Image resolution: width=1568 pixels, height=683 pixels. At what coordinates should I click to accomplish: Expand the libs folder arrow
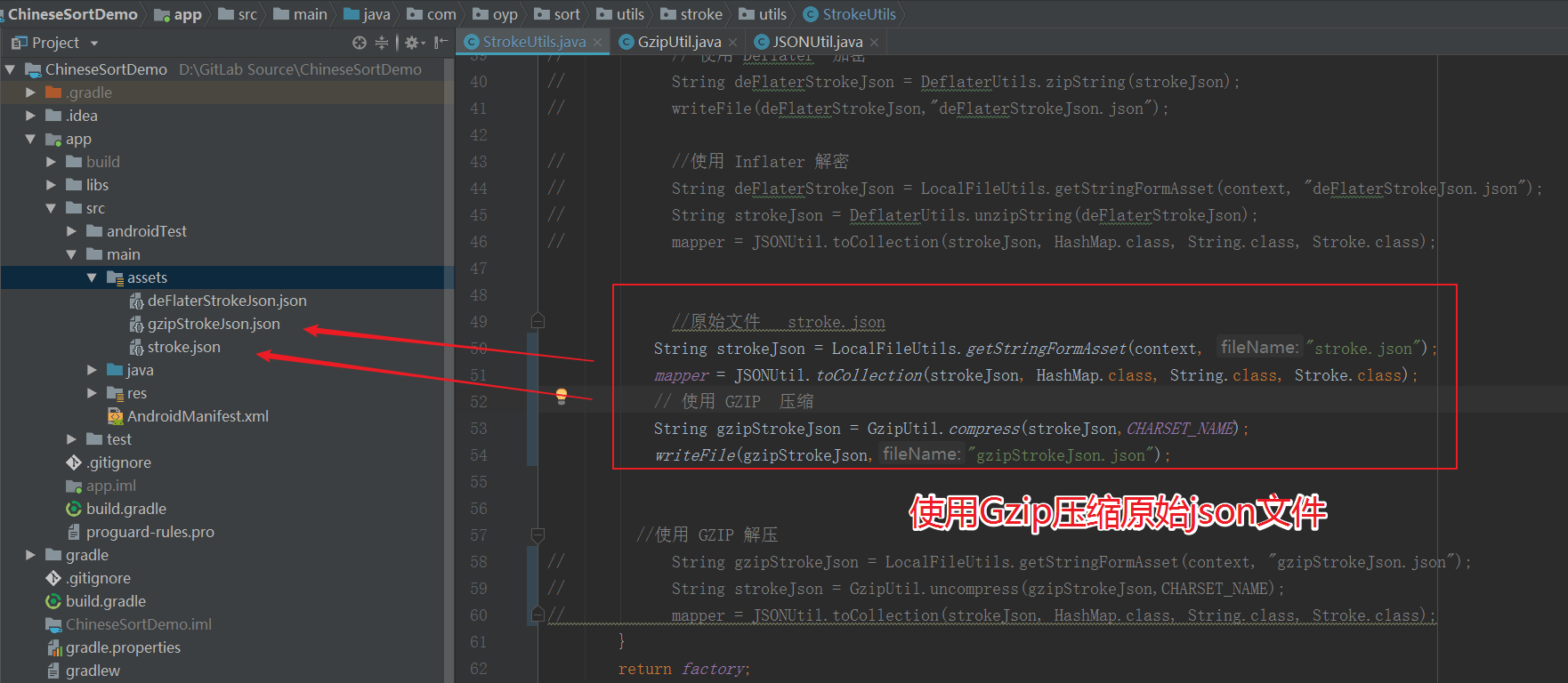coord(51,185)
